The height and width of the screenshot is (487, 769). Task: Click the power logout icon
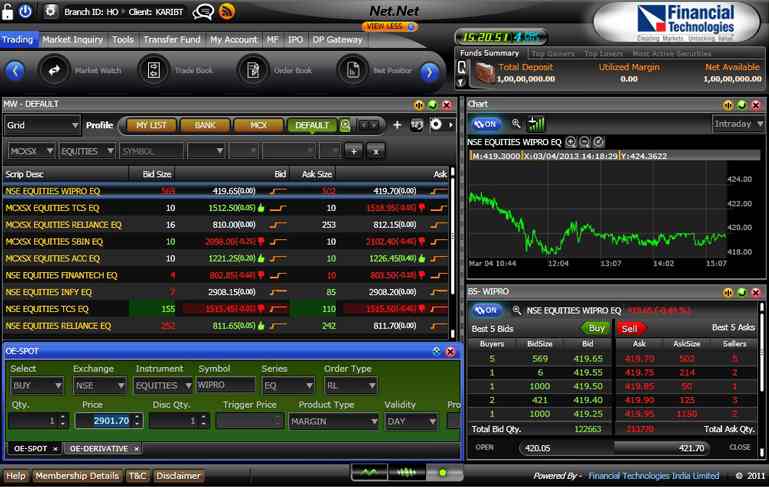26,12
